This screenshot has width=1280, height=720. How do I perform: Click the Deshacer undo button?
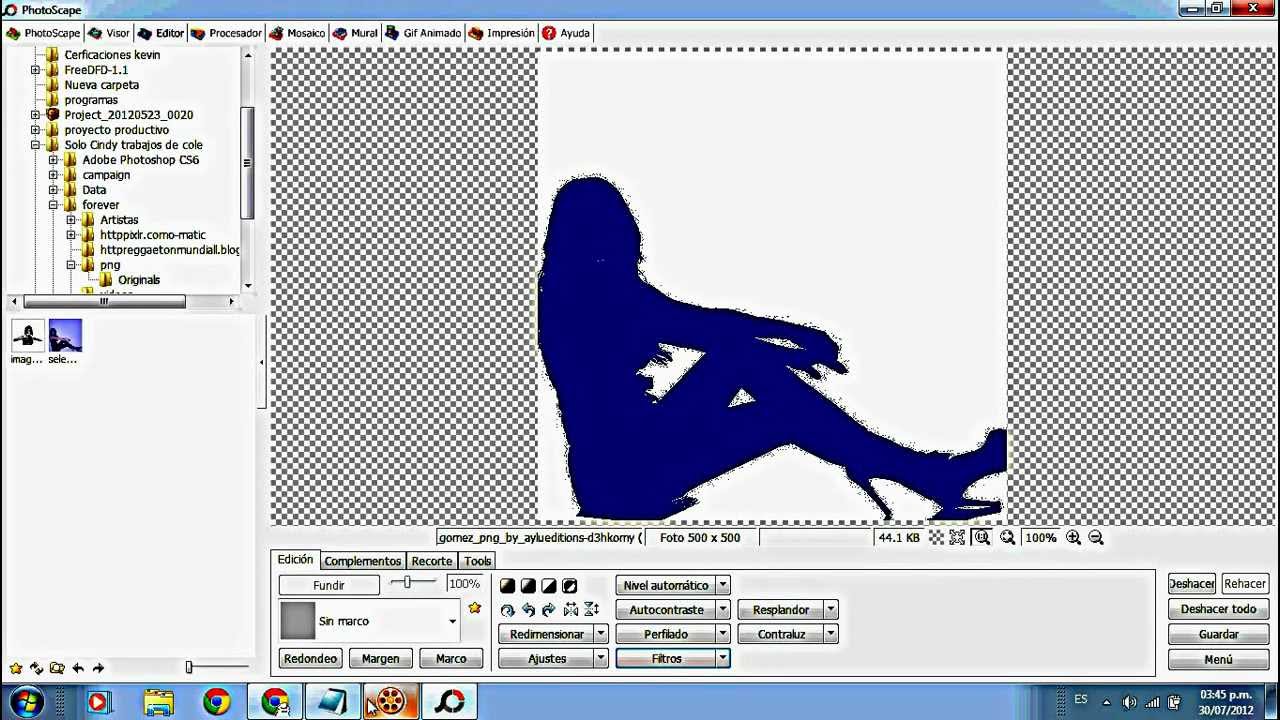click(1191, 584)
